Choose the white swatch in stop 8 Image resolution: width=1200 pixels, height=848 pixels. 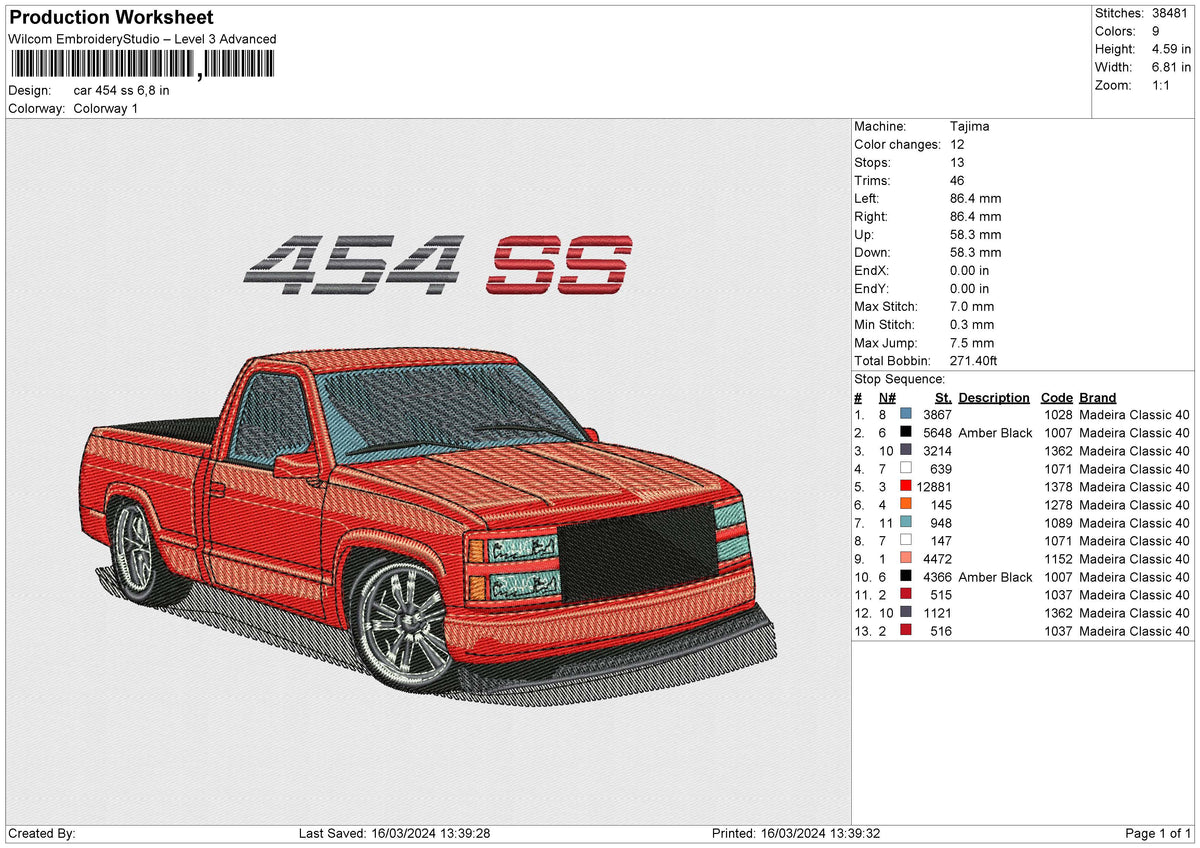click(x=906, y=541)
